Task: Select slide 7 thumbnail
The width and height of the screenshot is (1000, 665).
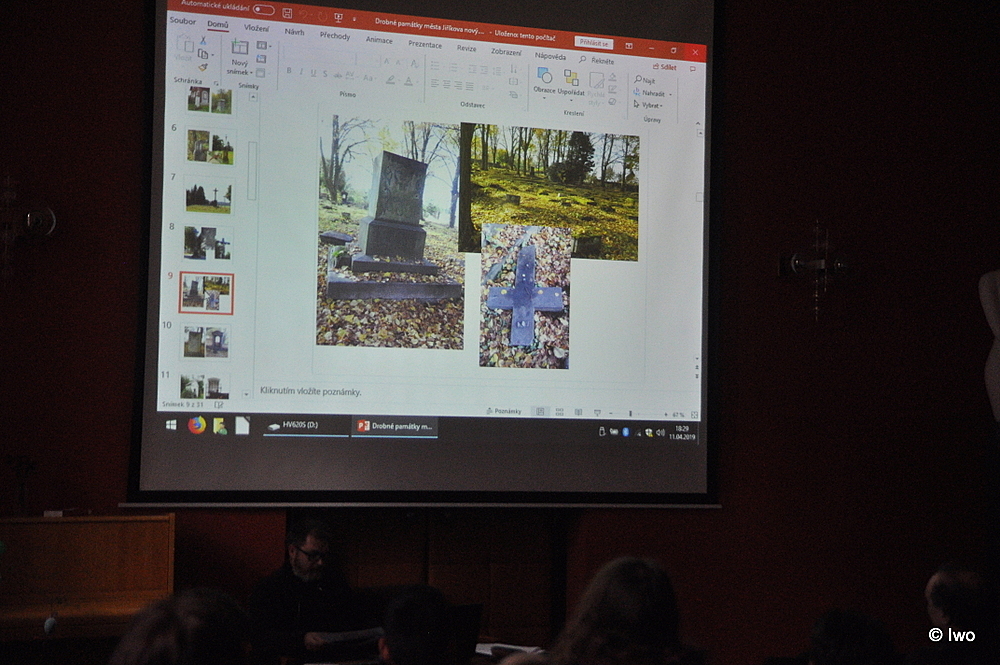Action: [x=209, y=195]
